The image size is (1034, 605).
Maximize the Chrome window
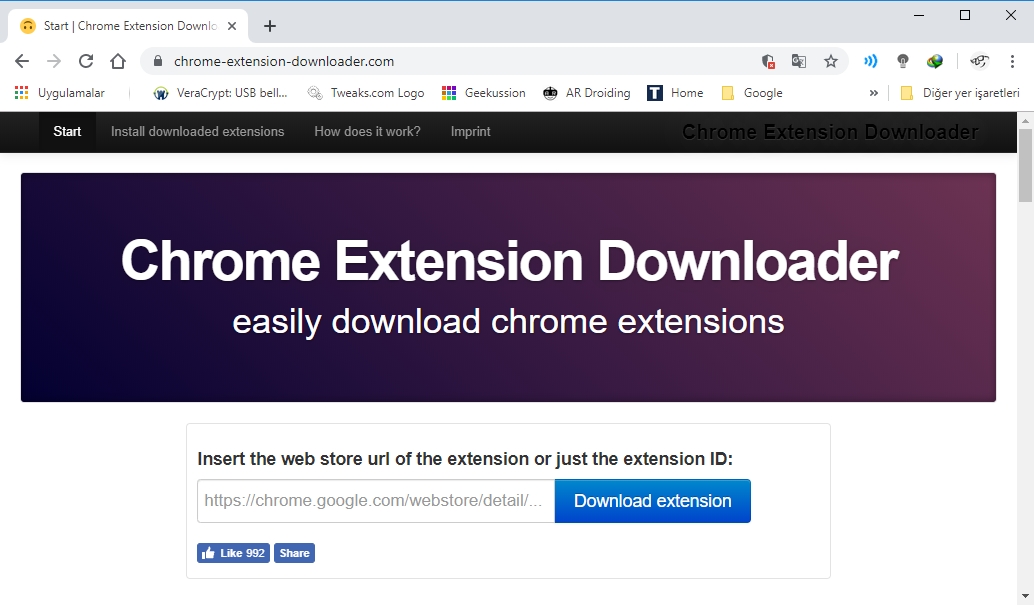(965, 15)
